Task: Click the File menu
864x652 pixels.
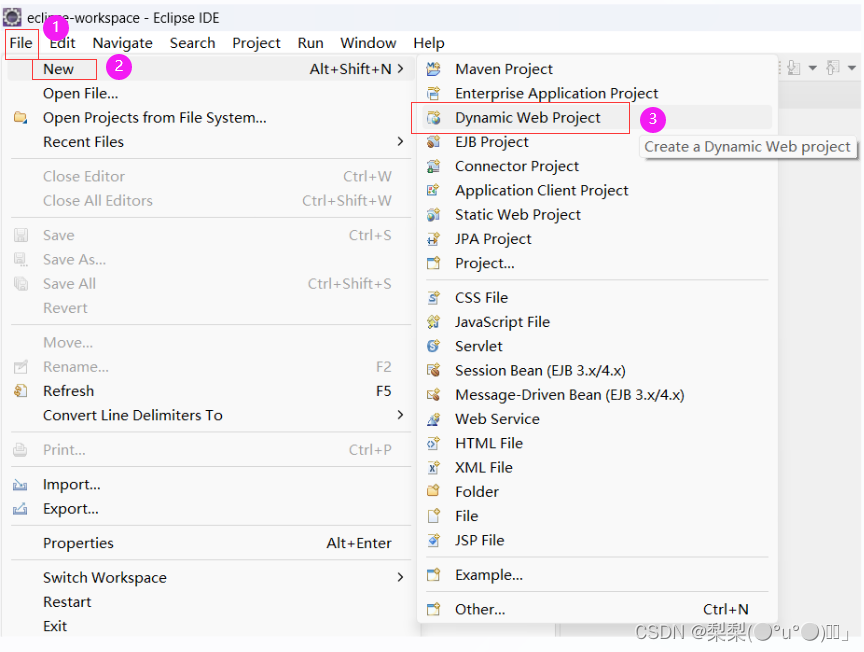Action: 21,43
